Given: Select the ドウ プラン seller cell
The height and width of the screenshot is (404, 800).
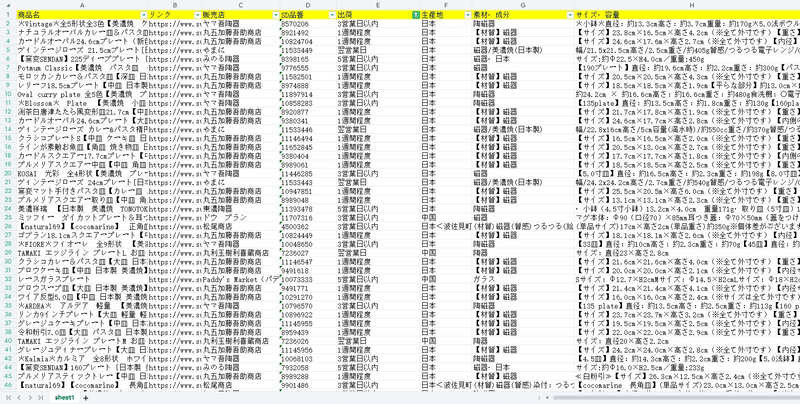Looking at the screenshot, I should (241, 218).
